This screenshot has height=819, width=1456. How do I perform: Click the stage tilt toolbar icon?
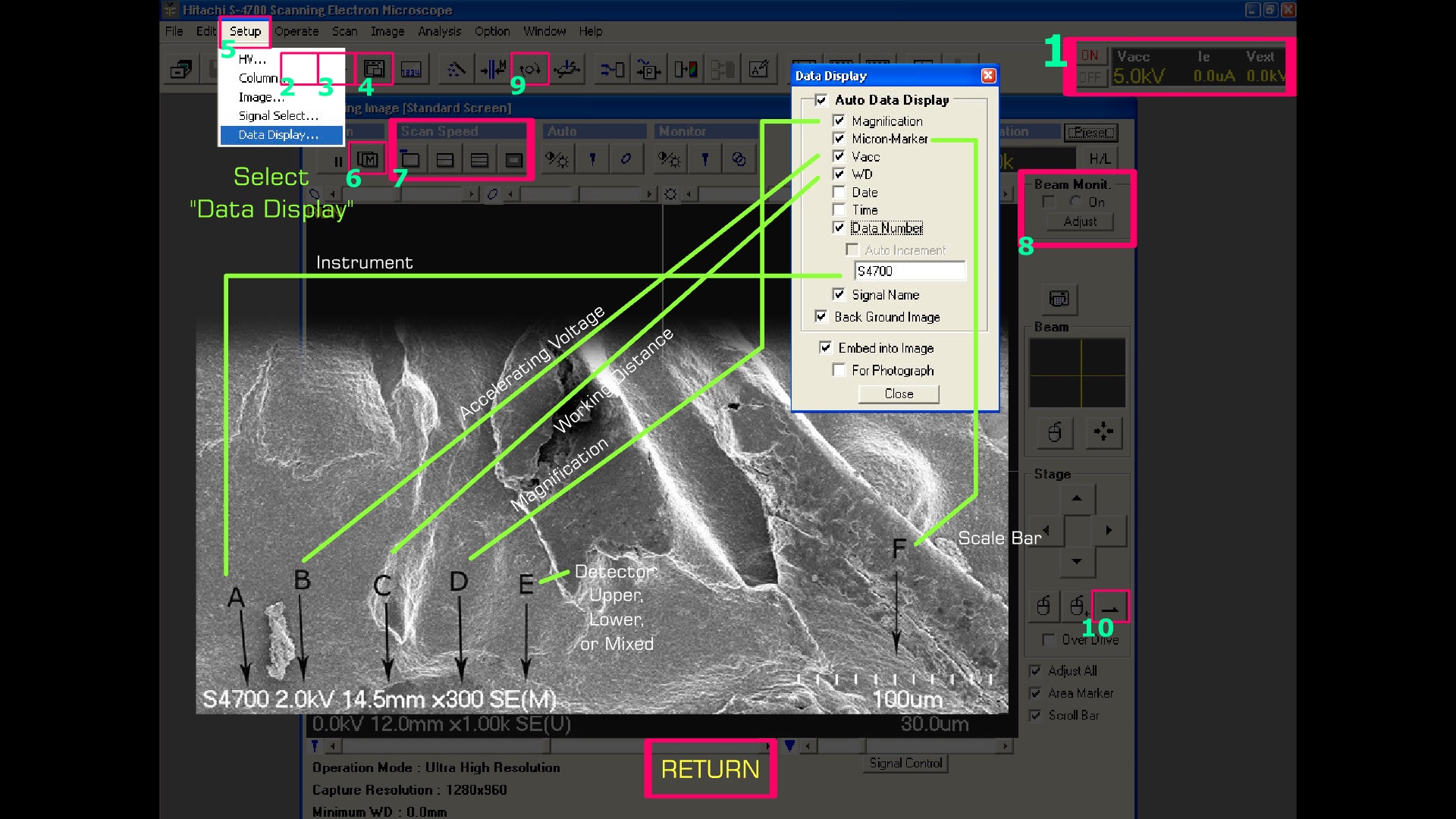(x=566, y=70)
